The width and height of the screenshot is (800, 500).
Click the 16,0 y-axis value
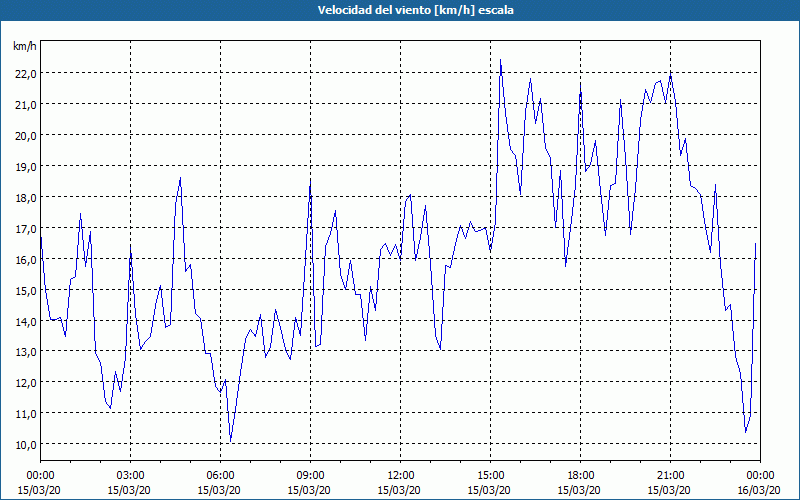click(x=27, y=259)
